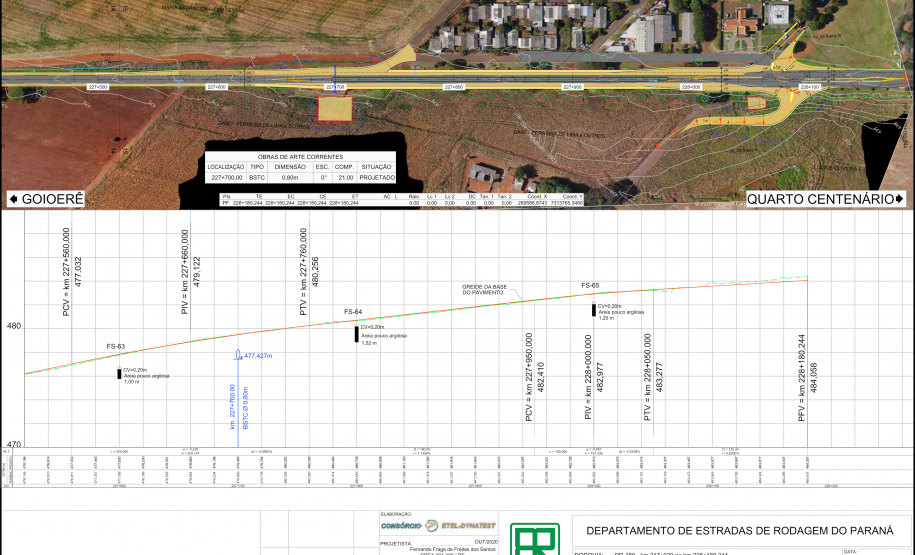915x555 pixels.
Task: Click the PFV = km 228+180,244 label
Action: click(802, 378)
